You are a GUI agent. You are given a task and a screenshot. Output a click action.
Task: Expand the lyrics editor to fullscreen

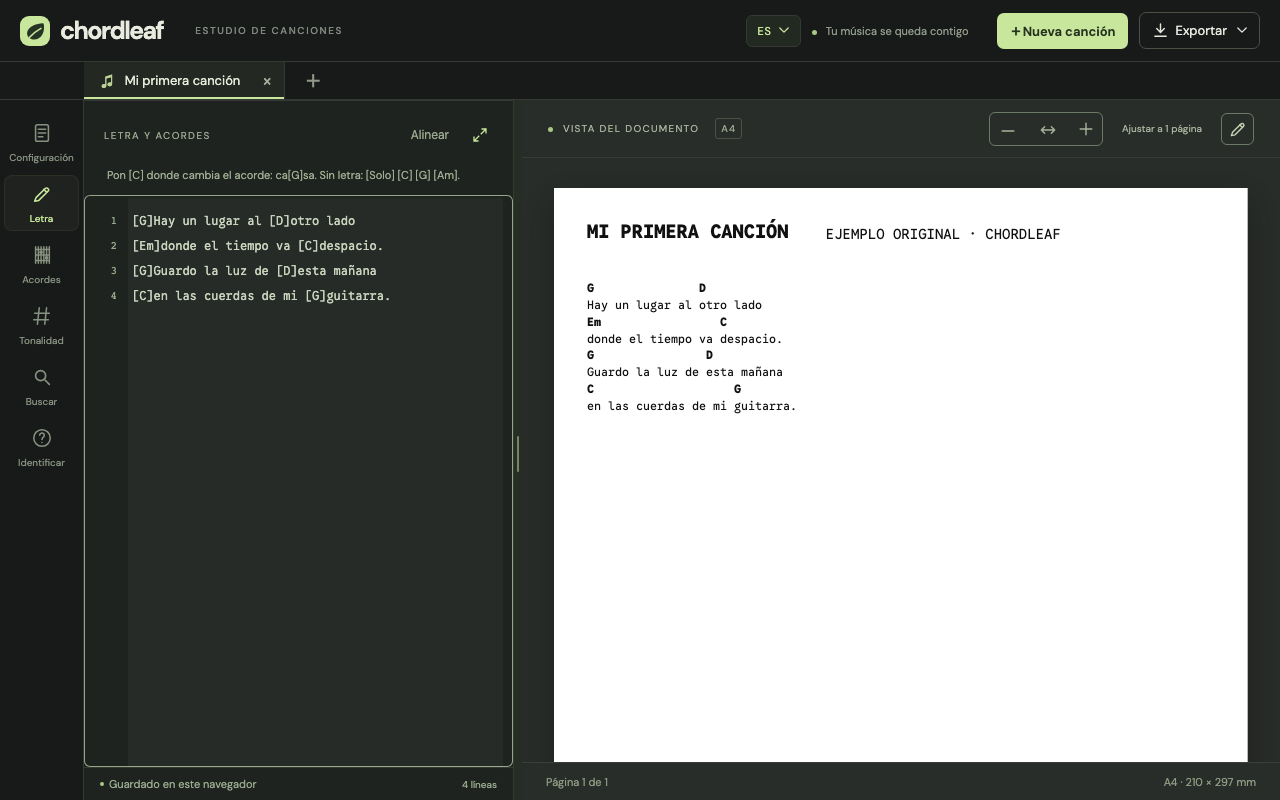click(x=480, y=135)
